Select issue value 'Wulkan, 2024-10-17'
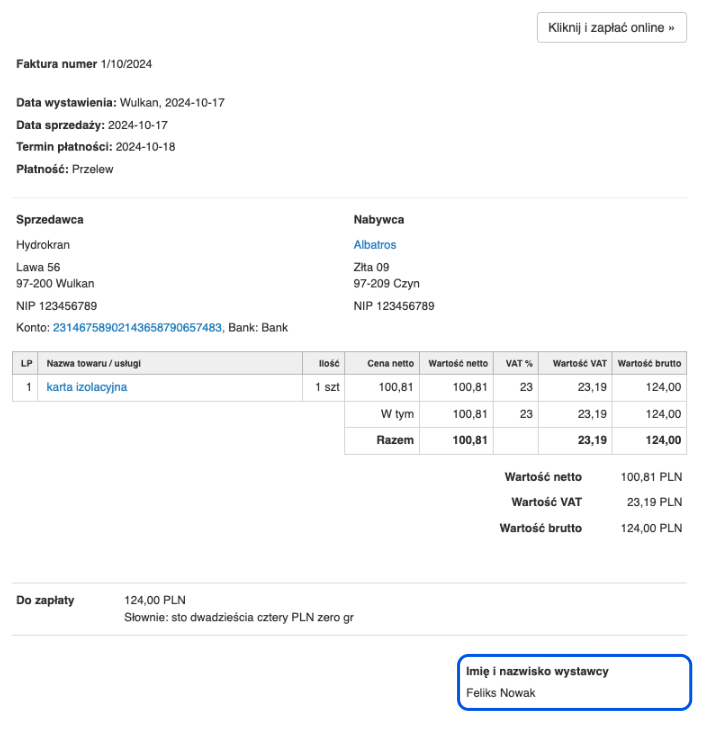701x748 pixels. pos(172,103)
